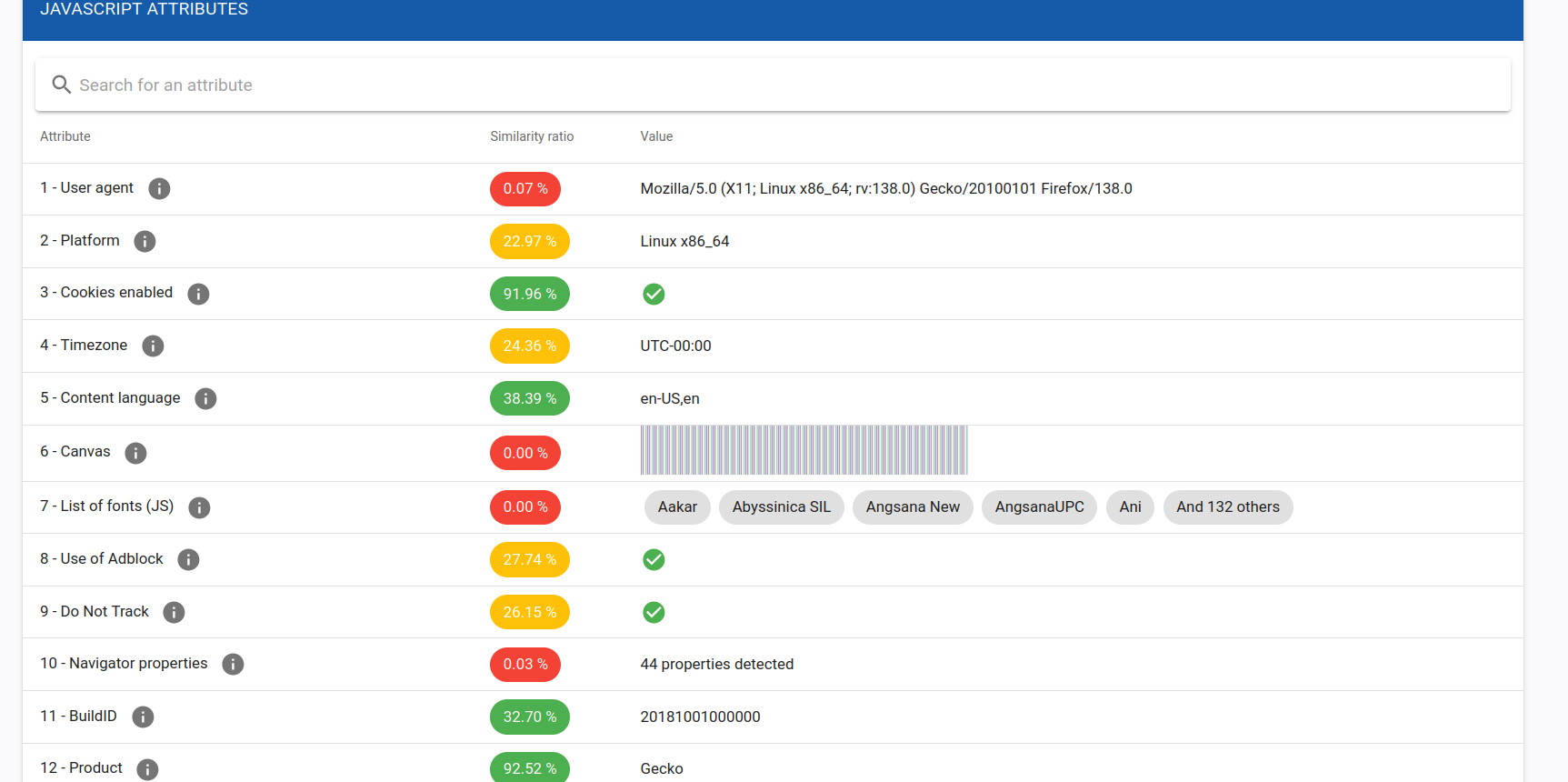This screenshot has width=1568, height=782.
Task: Click the UTC-00:00 timezone value
Action: pos(675,346)
